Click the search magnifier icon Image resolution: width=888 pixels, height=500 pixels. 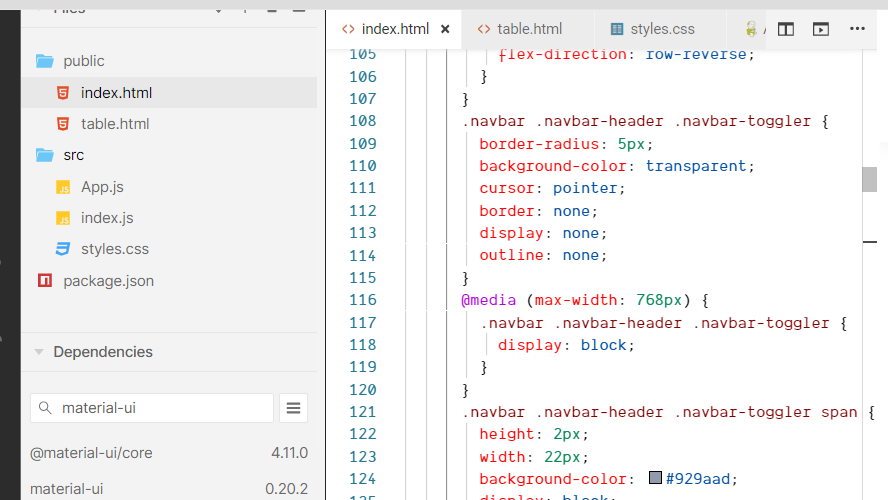45,408
